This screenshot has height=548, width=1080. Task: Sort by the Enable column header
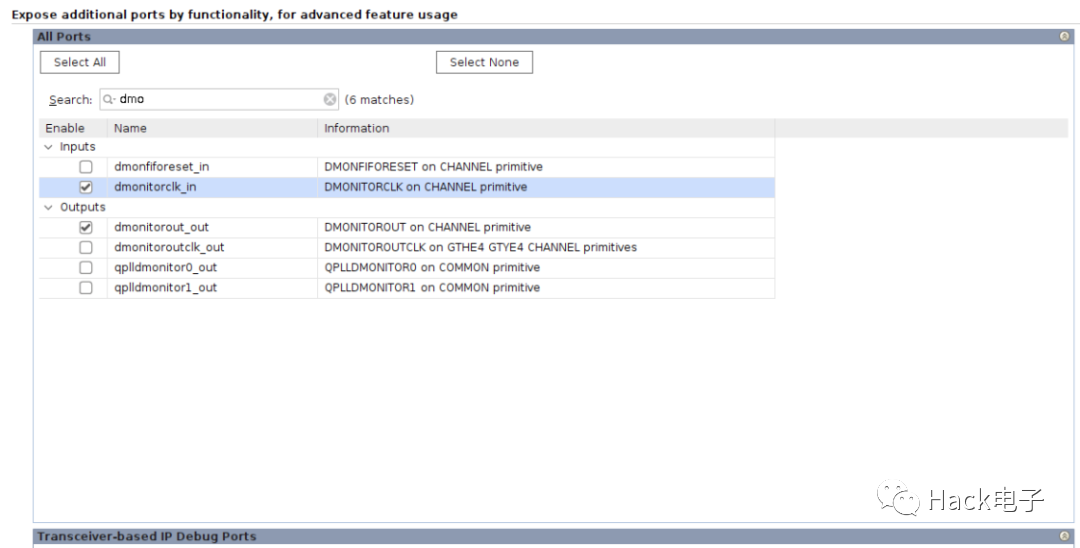coord(73,128)
